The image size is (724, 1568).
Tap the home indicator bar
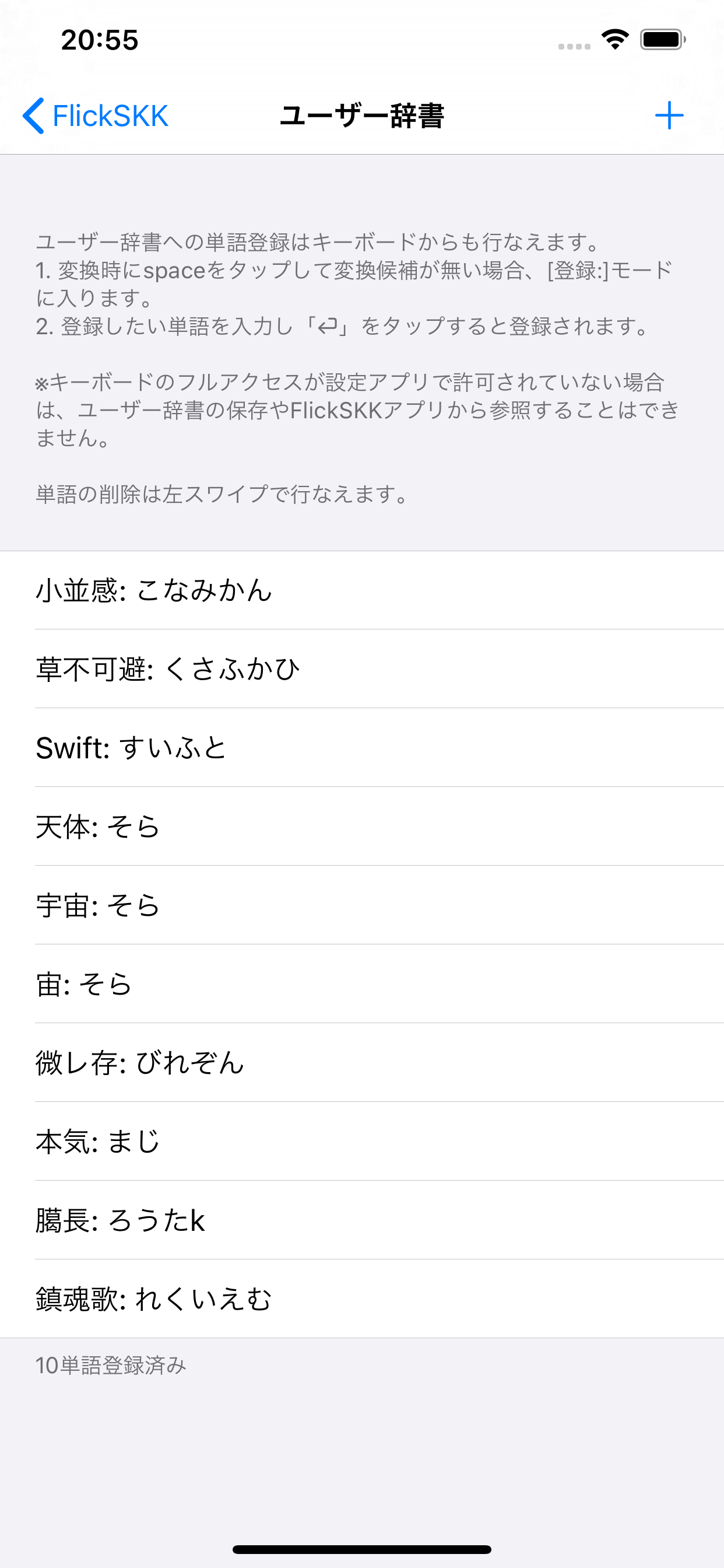362,1549
